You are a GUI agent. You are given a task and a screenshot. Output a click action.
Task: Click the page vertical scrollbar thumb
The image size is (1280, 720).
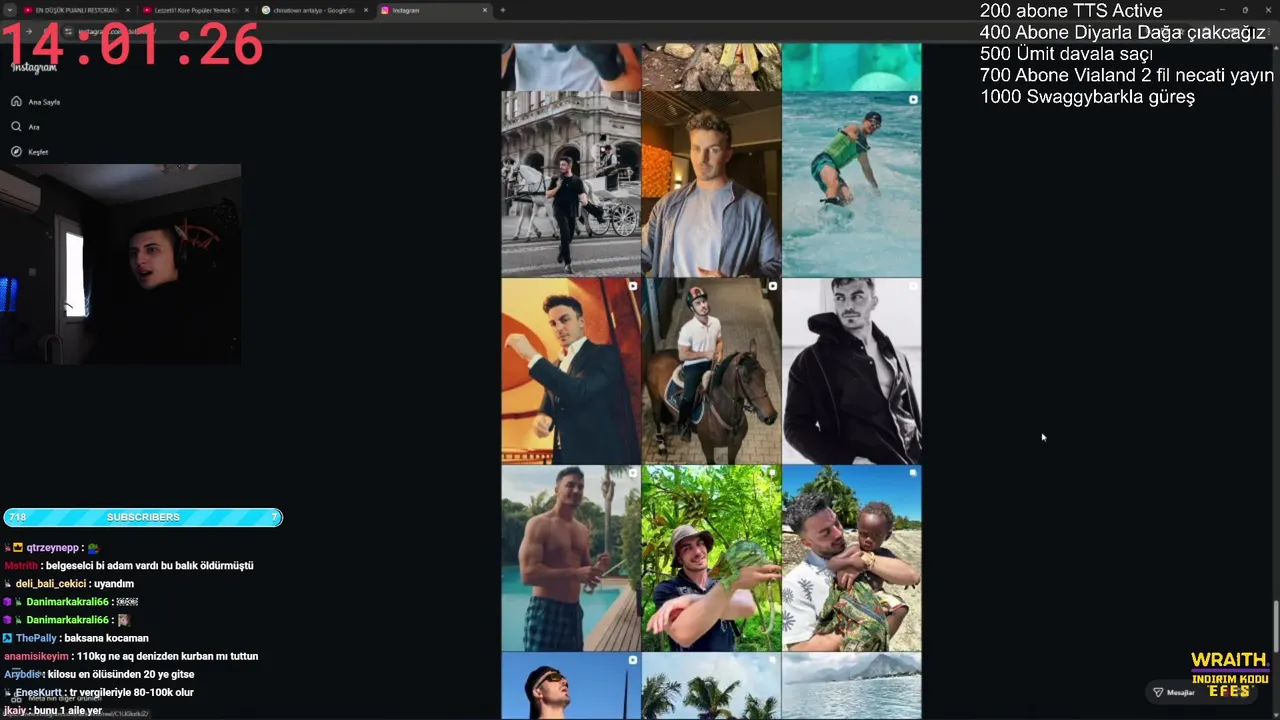pos(1275,626)
